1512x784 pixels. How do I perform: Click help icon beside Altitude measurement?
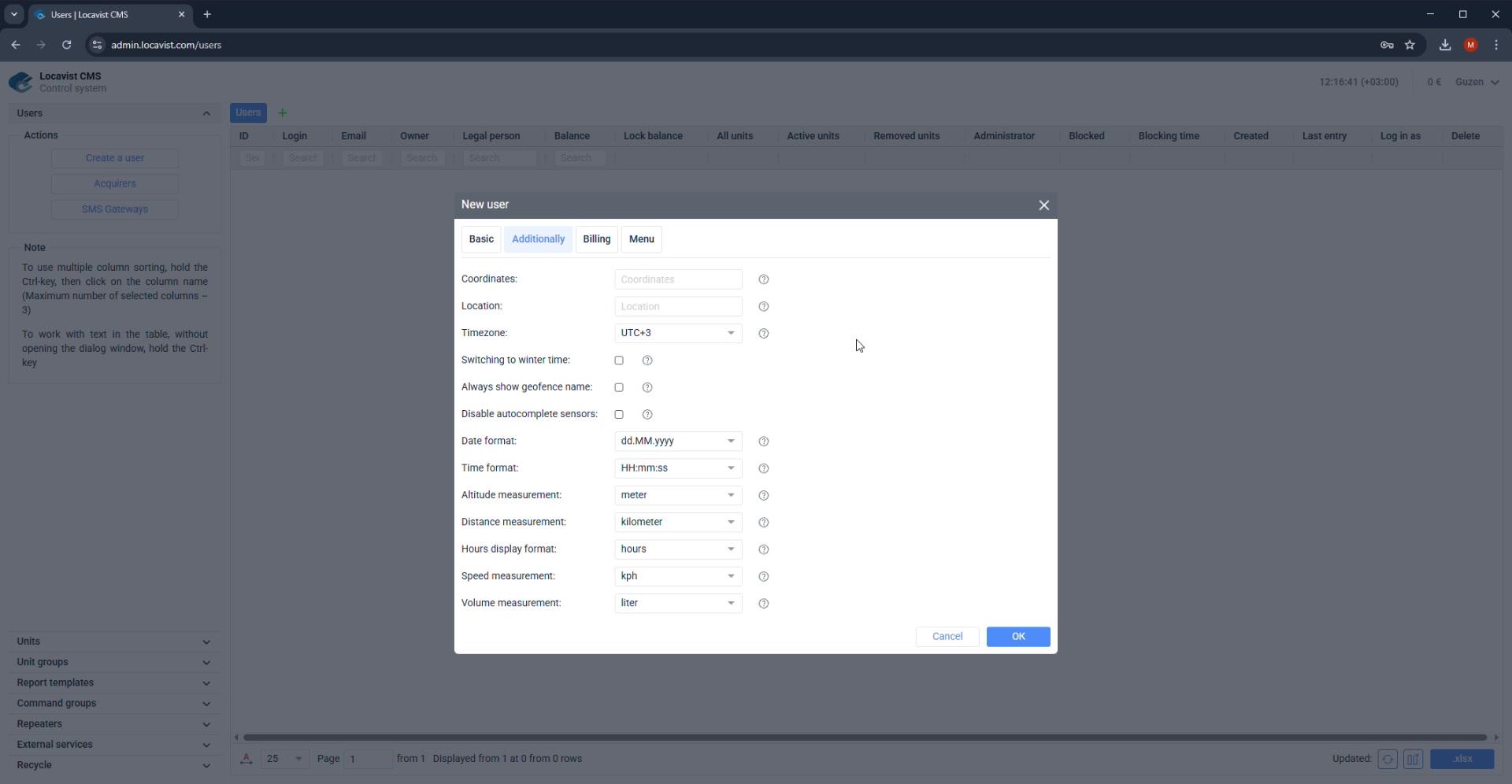763,495
